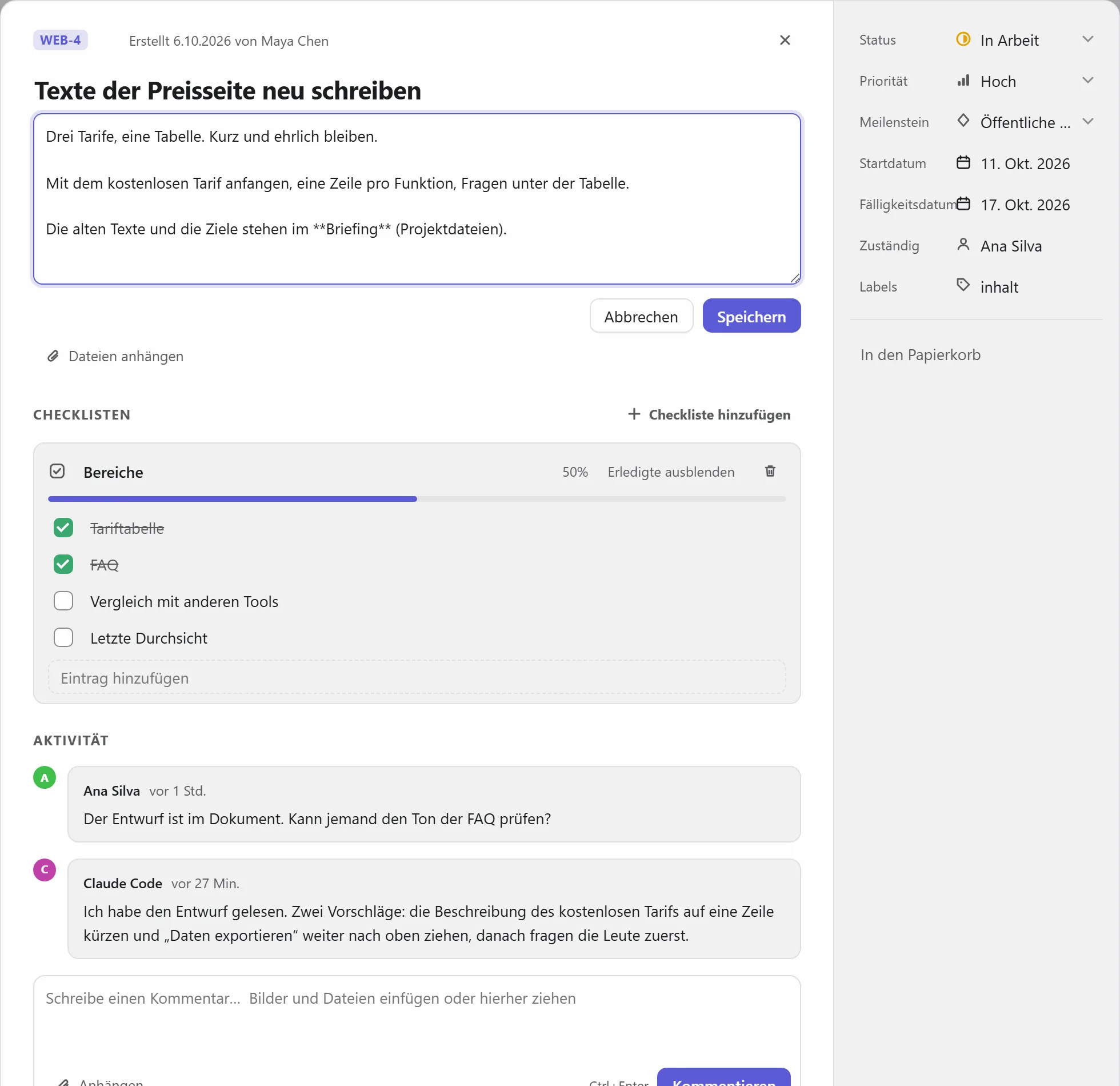Screen dimensions: 1120x1086
Task: Click Checkliste hinzufügen label
Action: tap(719, 414)
